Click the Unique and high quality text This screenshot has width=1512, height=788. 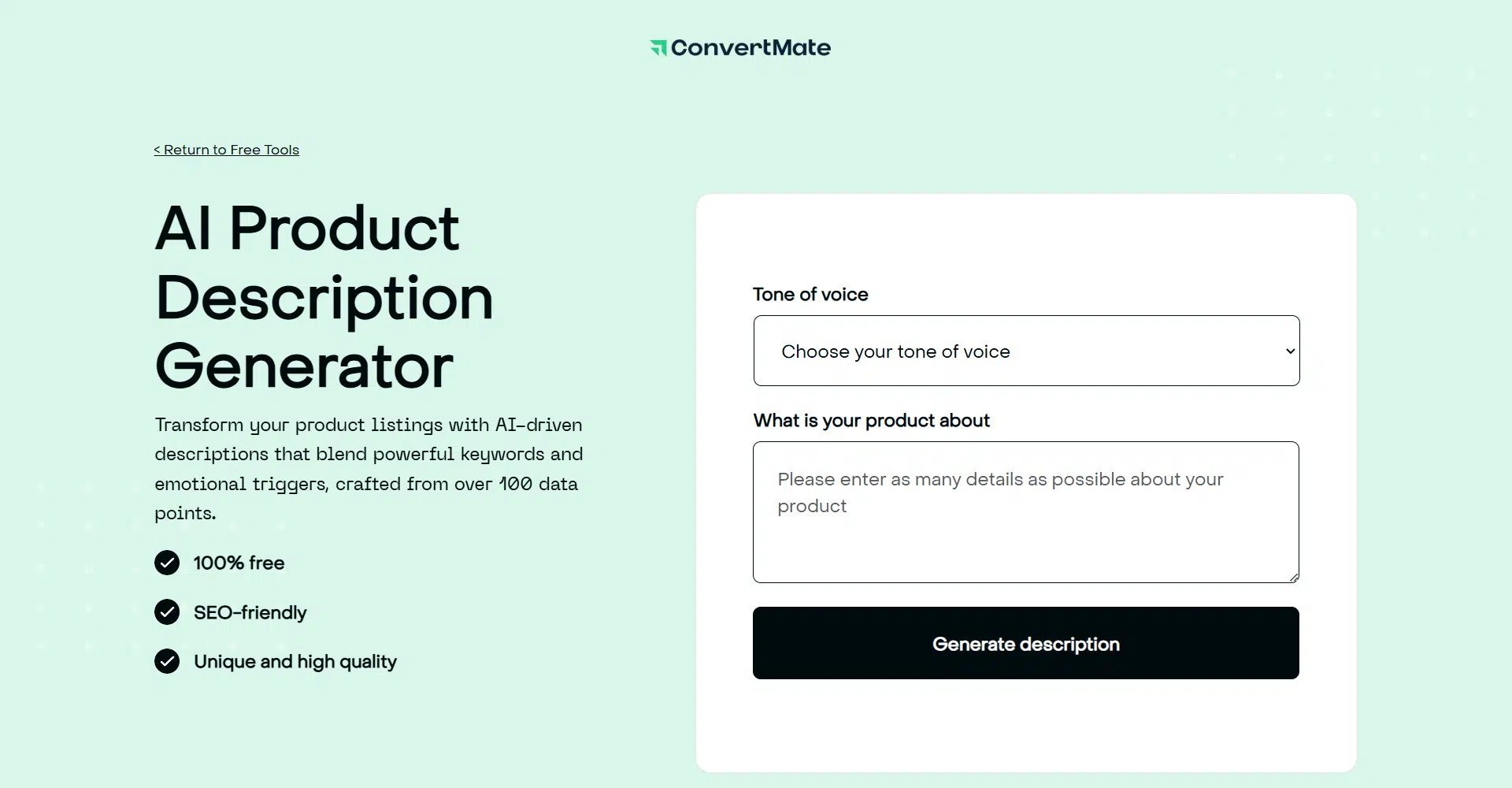[x=295, y=661]
